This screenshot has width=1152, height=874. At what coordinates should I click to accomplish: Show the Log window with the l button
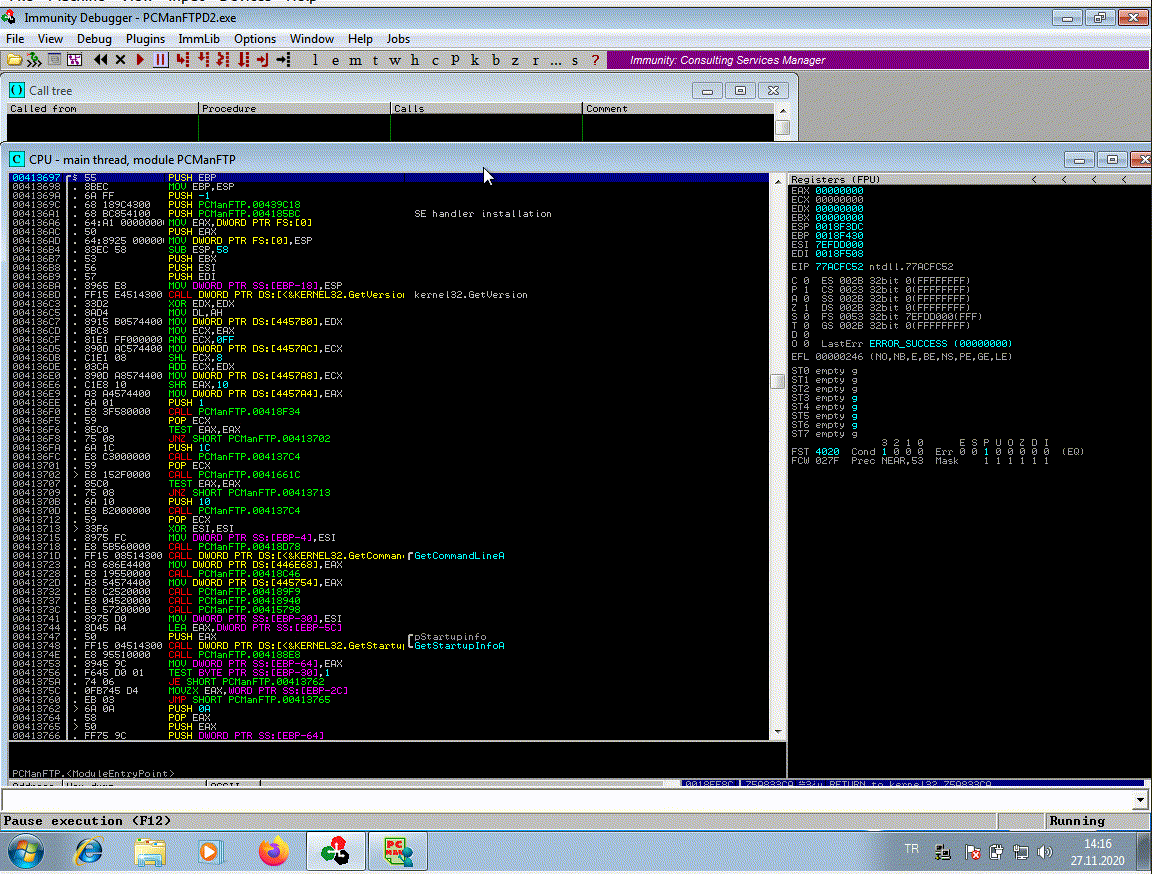pyautogui.click(x=315, y=60)
